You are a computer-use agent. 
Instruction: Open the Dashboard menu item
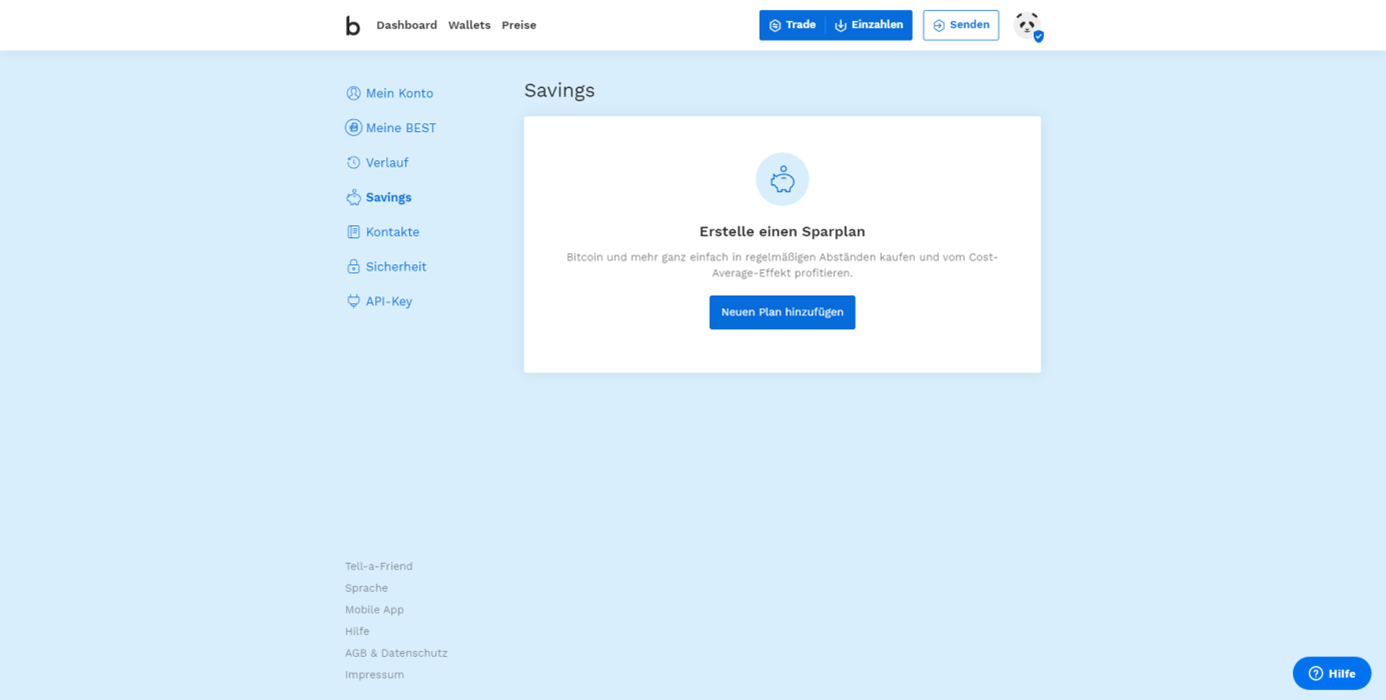tap(406, 25)
